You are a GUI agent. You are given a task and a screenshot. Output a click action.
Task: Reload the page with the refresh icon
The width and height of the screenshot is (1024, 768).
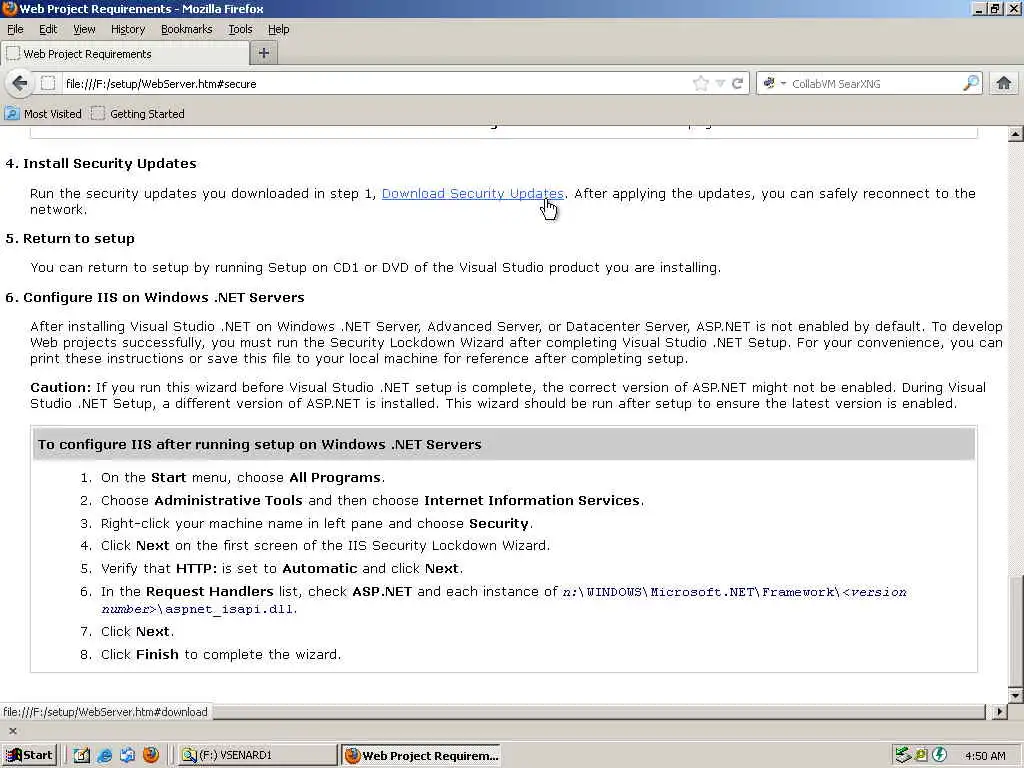pos(737,84)
